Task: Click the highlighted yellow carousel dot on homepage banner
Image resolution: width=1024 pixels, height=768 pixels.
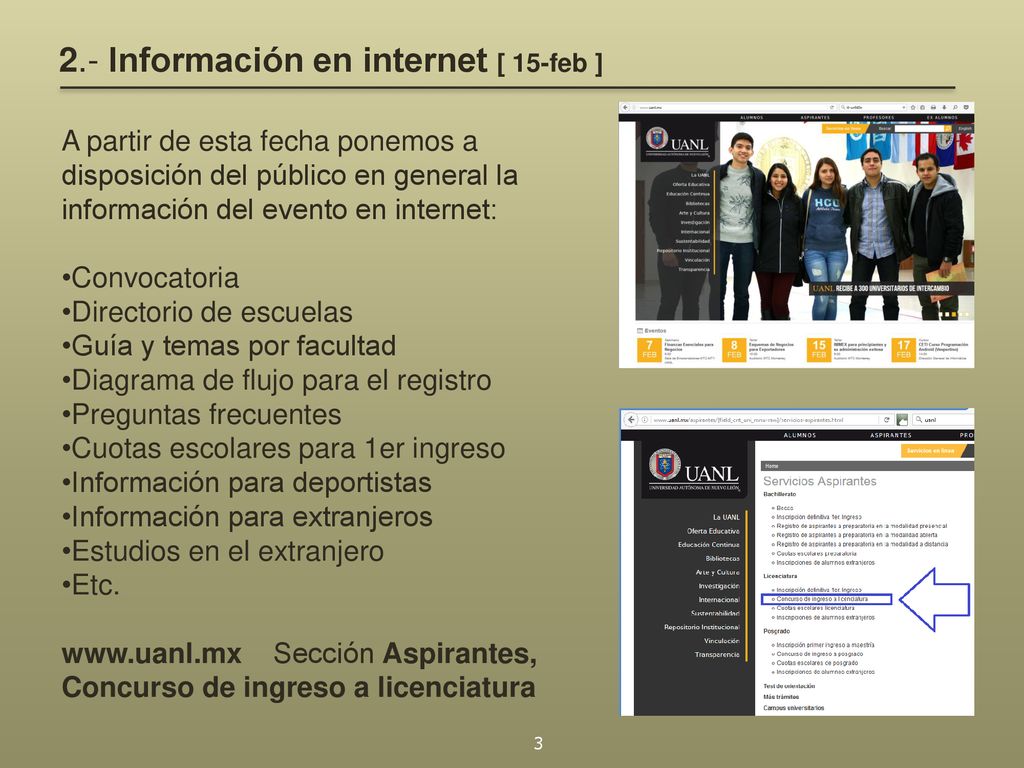Action: (953, 315)
